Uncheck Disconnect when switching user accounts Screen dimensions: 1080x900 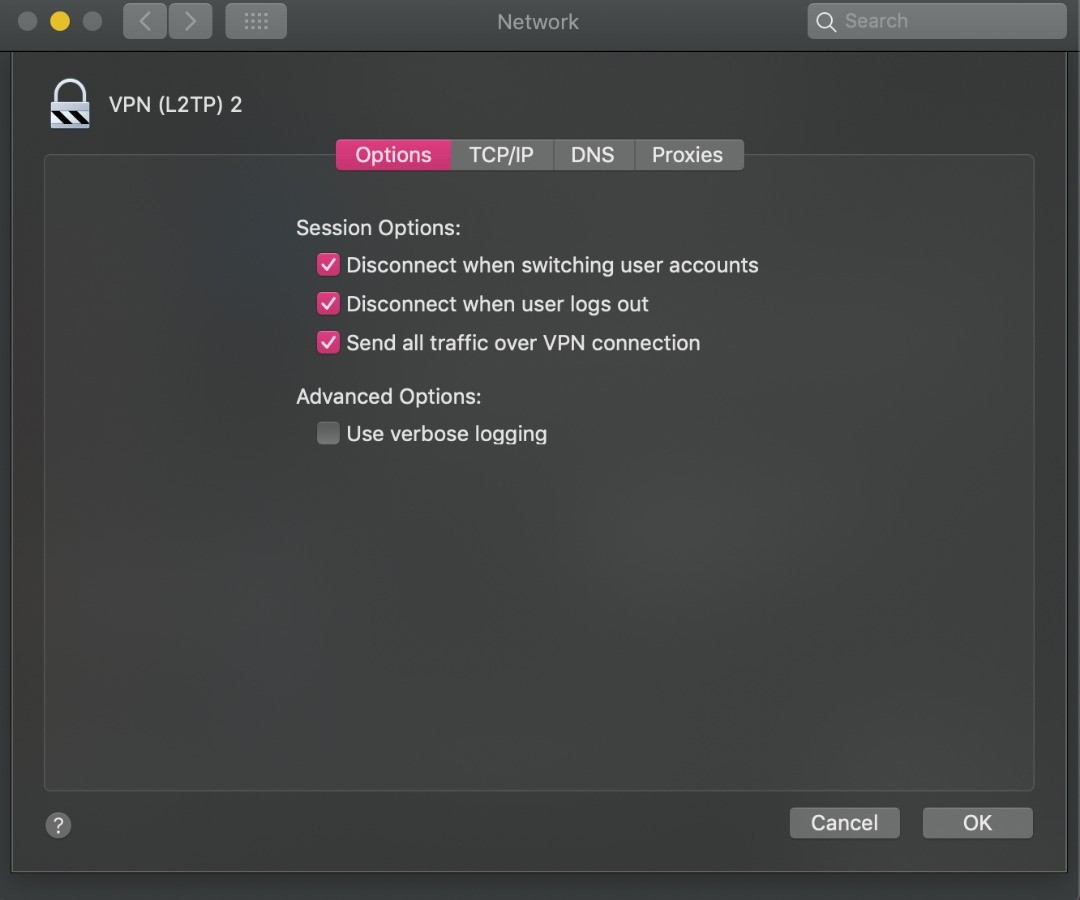click(328, 265)
